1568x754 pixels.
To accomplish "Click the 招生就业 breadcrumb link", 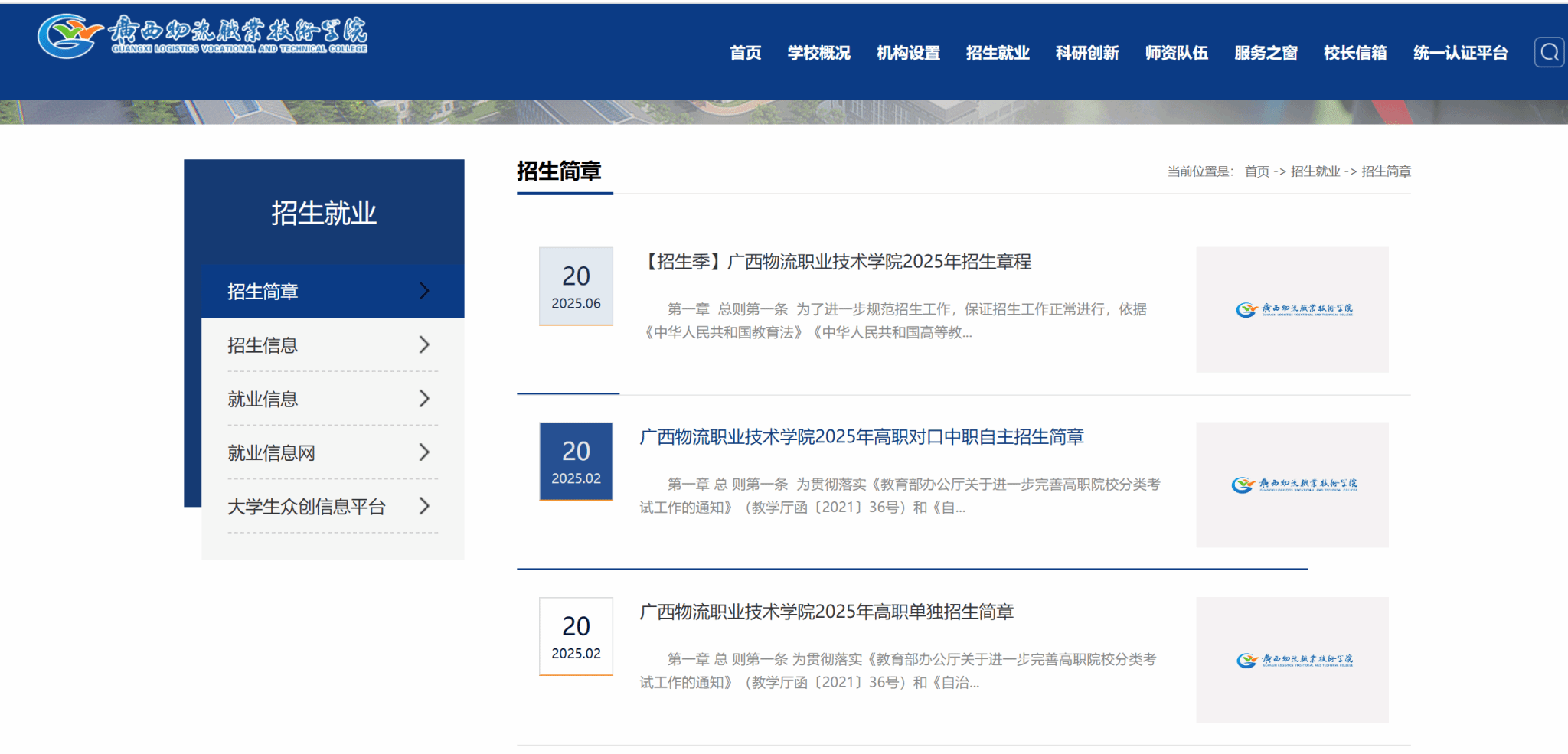I will coord(1315,171).
